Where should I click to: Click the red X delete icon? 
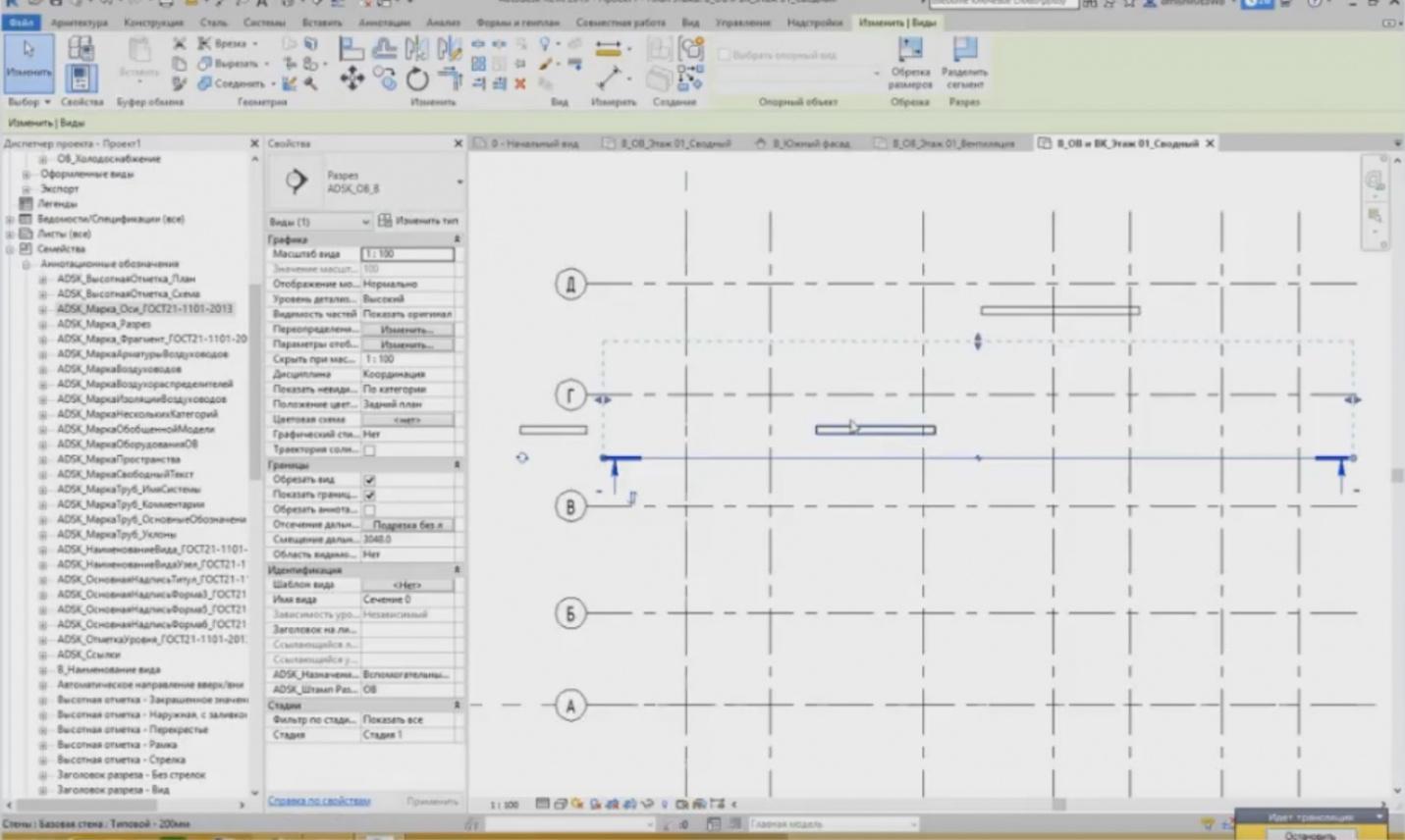pyautogui.click(x=520, y=83)
